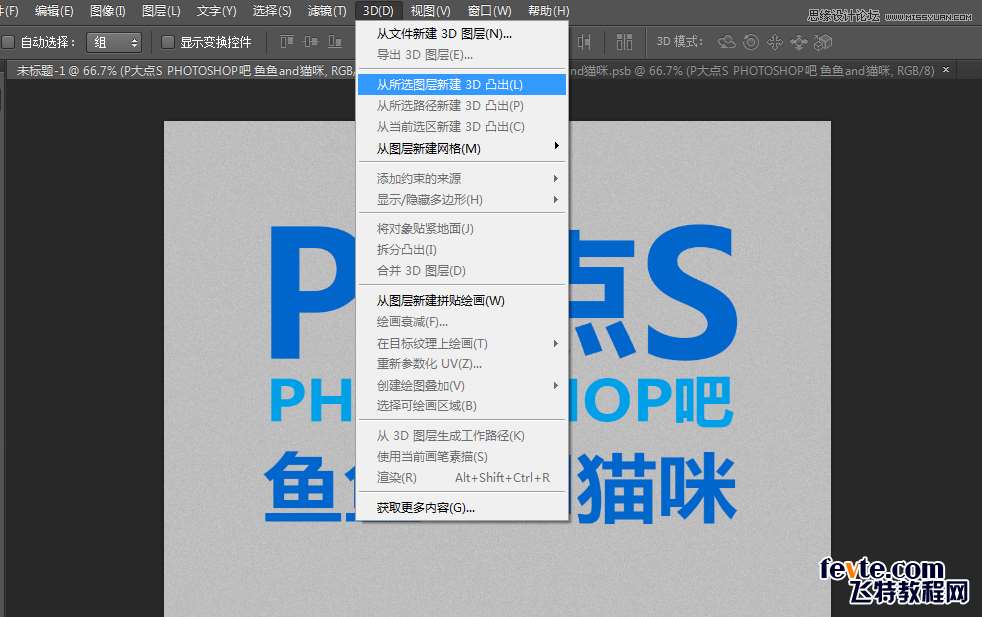Open the 视图(V) menu
Viewport: 982px width, 617px height.
coord(430,11)
